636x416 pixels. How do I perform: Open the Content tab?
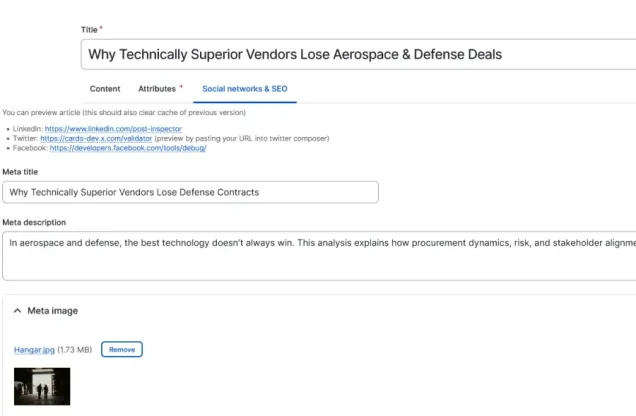[105, 89]
